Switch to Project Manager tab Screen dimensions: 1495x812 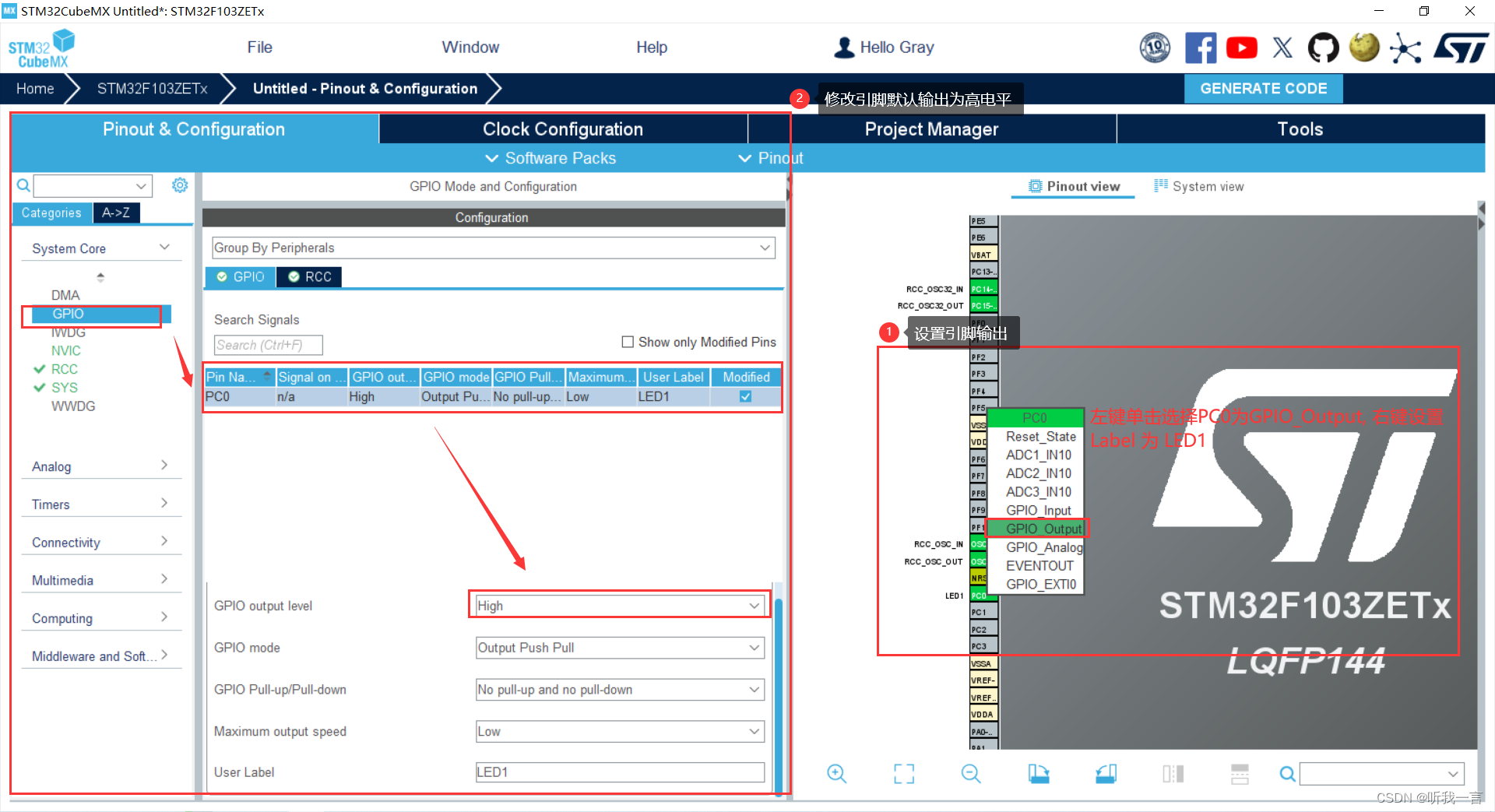(931, 129)
